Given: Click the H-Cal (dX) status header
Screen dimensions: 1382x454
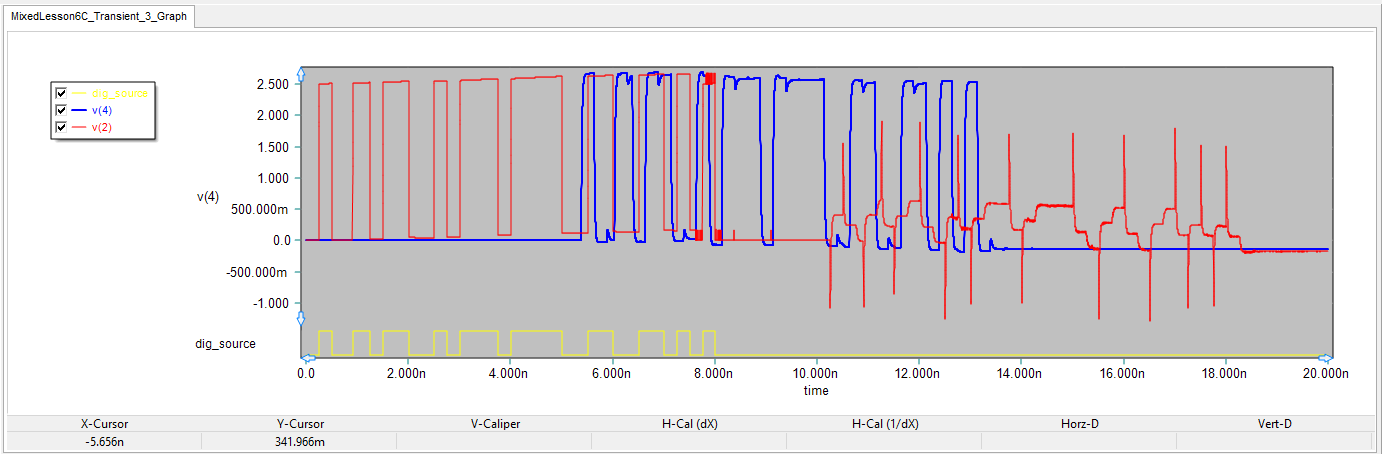Looking at the screenshot, I should [690, 424].
